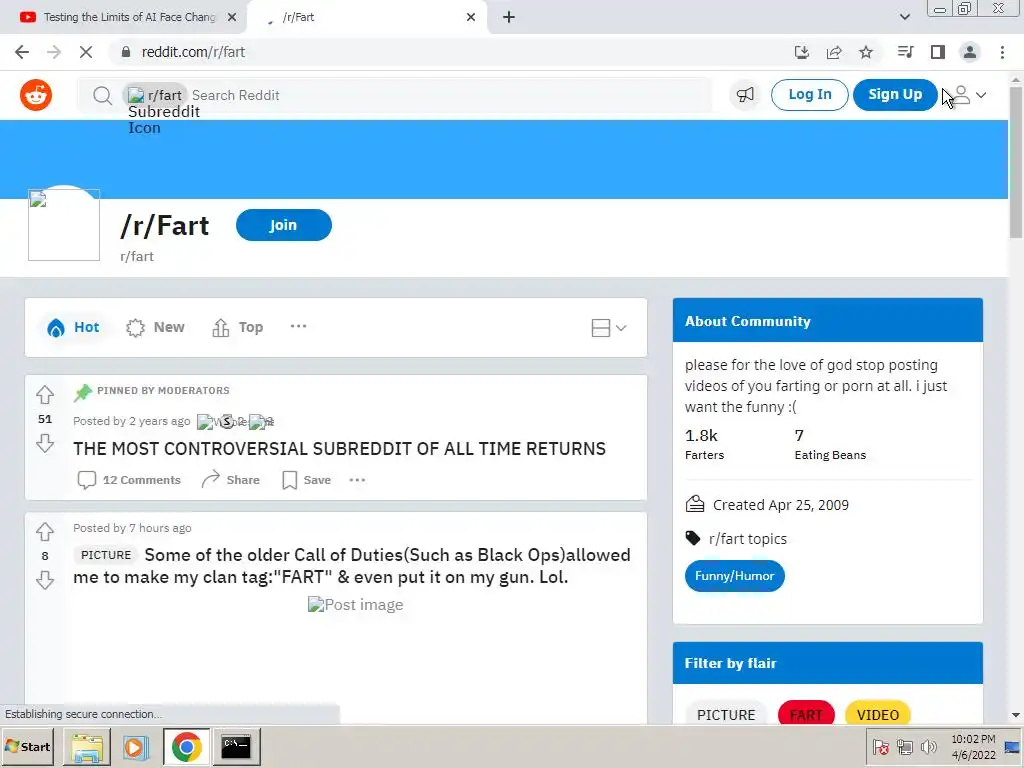This screenshot has height=768, width=1024.
Task: Sort posts by Hot
Action: (73, 327)
